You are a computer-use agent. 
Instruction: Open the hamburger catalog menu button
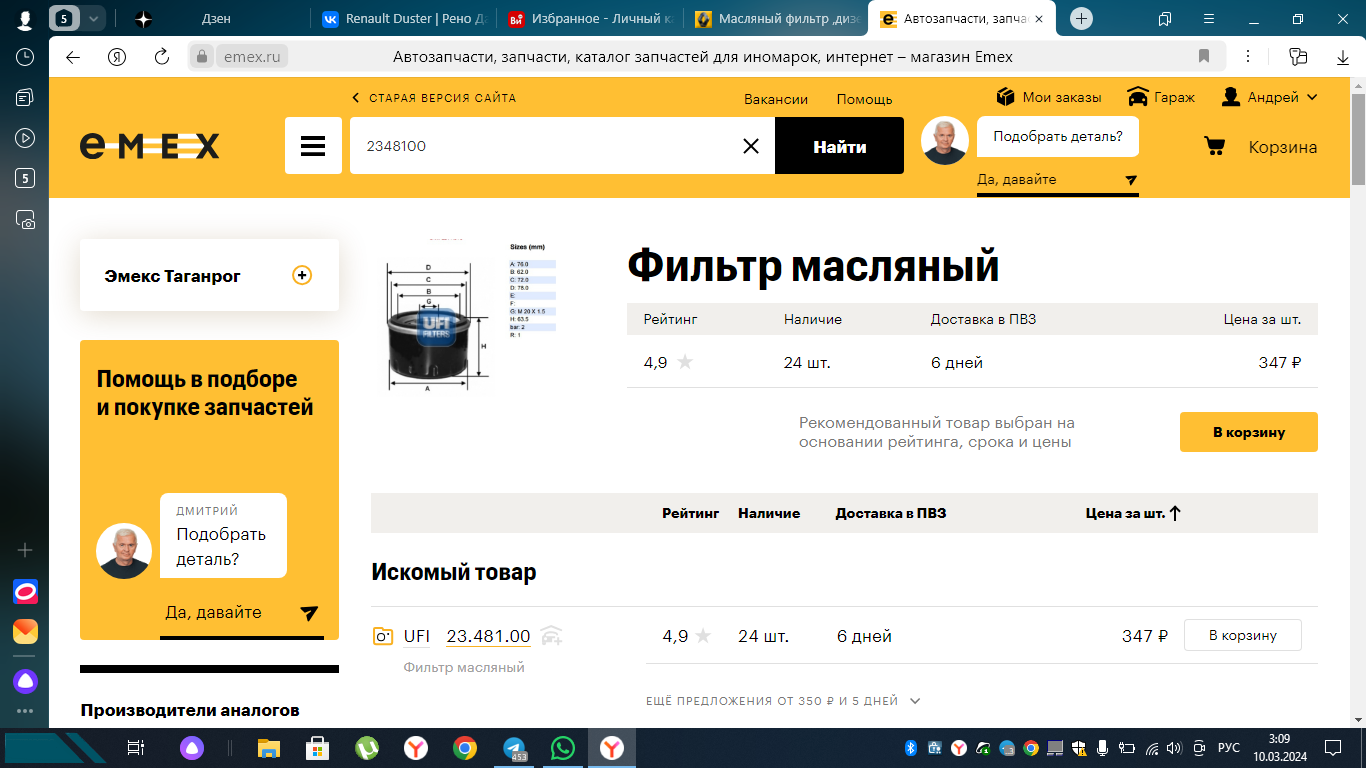click(x=313, y=146)
